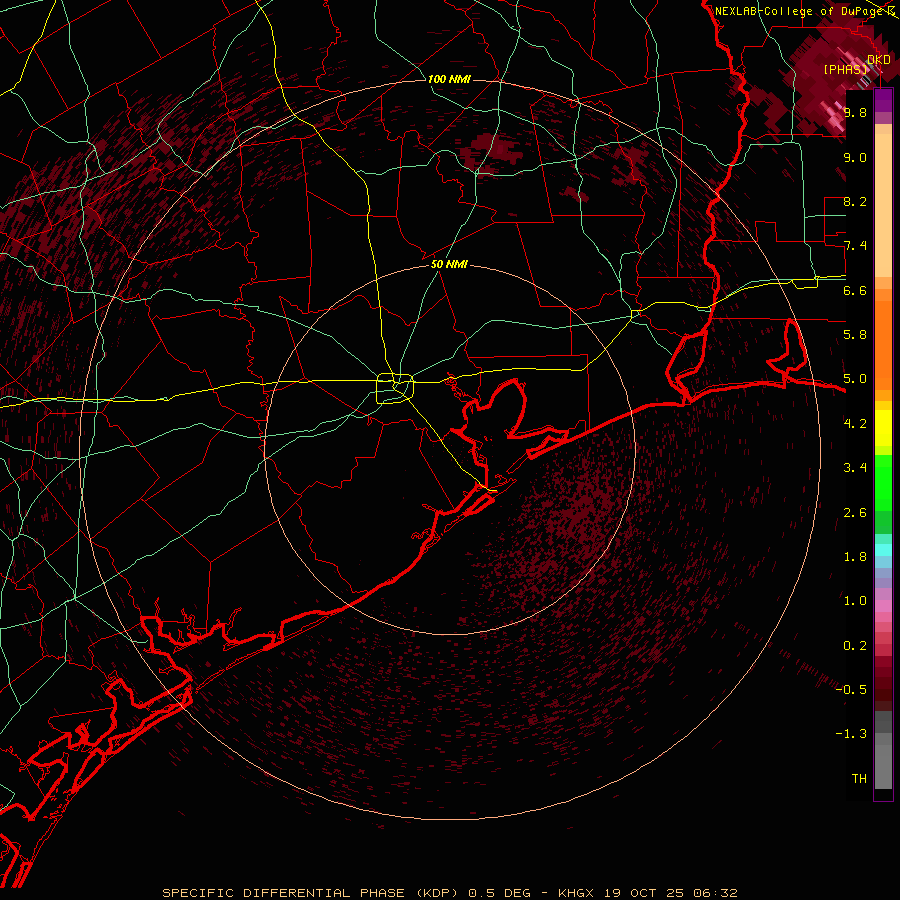
Task: Click the 1.8 value on the color scale
Action: 855,557
